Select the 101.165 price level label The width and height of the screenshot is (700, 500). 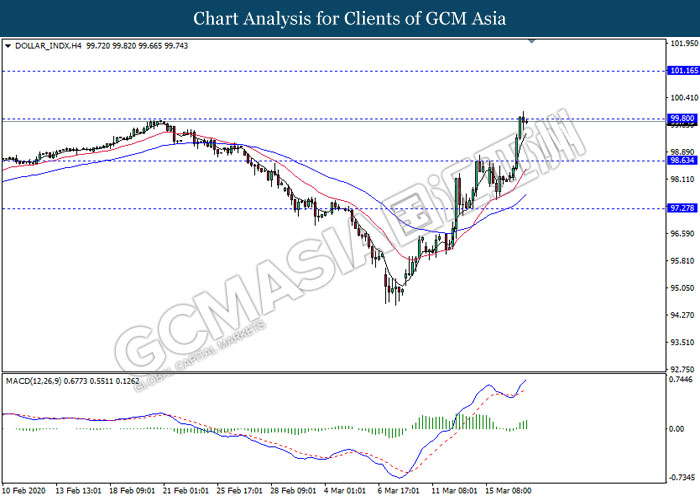click(683, 71)
